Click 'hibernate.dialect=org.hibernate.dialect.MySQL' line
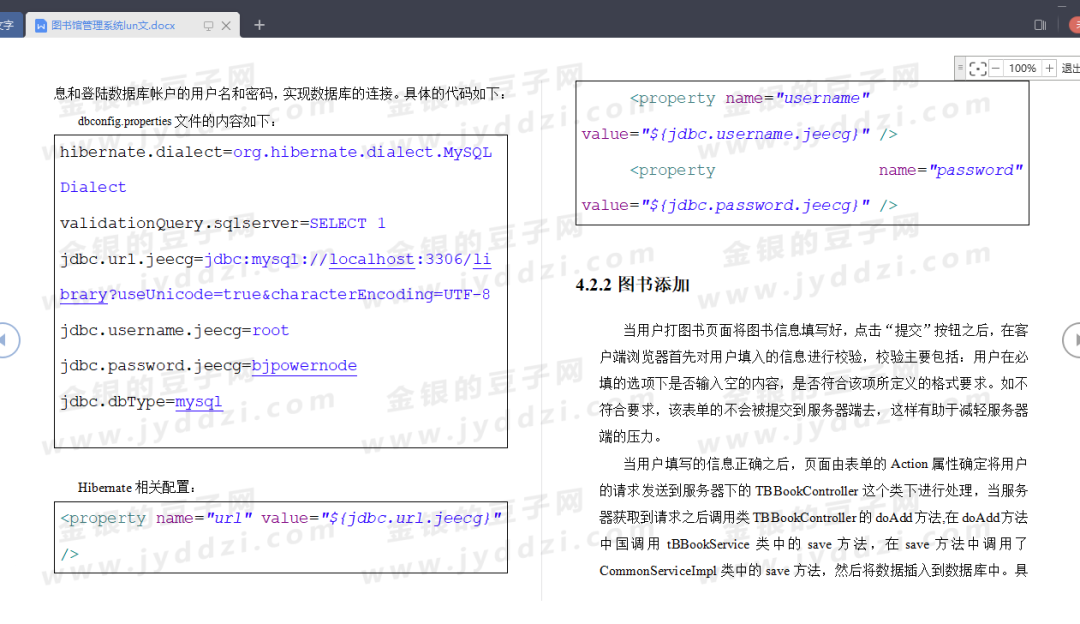 pyautogui.click(x=276, y=152)
